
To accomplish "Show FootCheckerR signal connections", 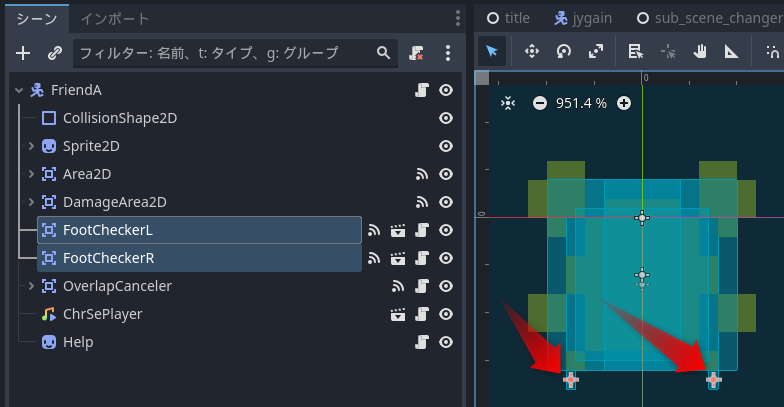I will point(374,258).
